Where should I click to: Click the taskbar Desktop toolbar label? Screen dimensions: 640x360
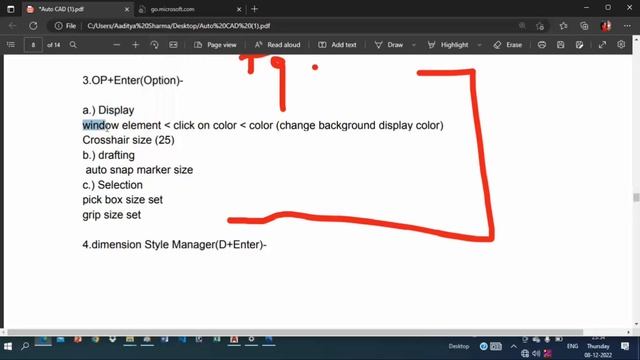(459, 346)
